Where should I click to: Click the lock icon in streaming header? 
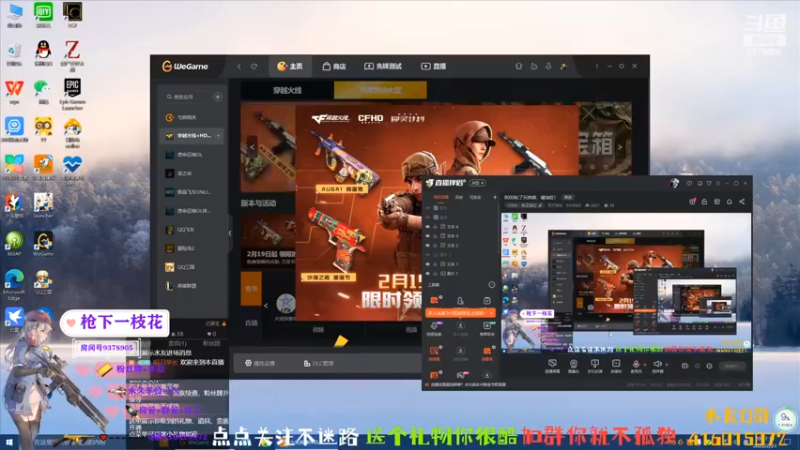pos(704,202)
